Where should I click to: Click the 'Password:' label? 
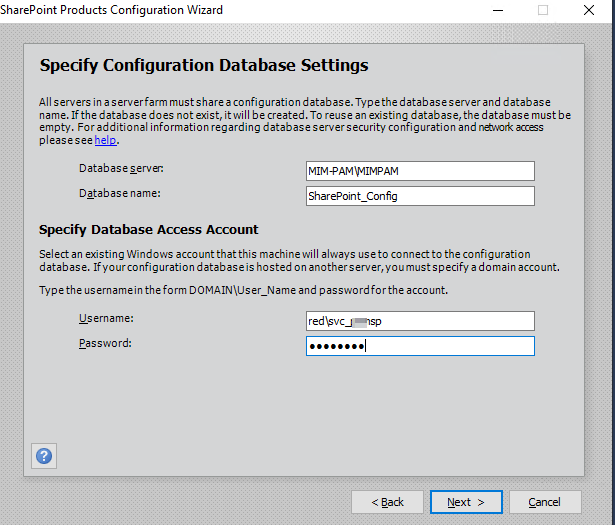105,343
